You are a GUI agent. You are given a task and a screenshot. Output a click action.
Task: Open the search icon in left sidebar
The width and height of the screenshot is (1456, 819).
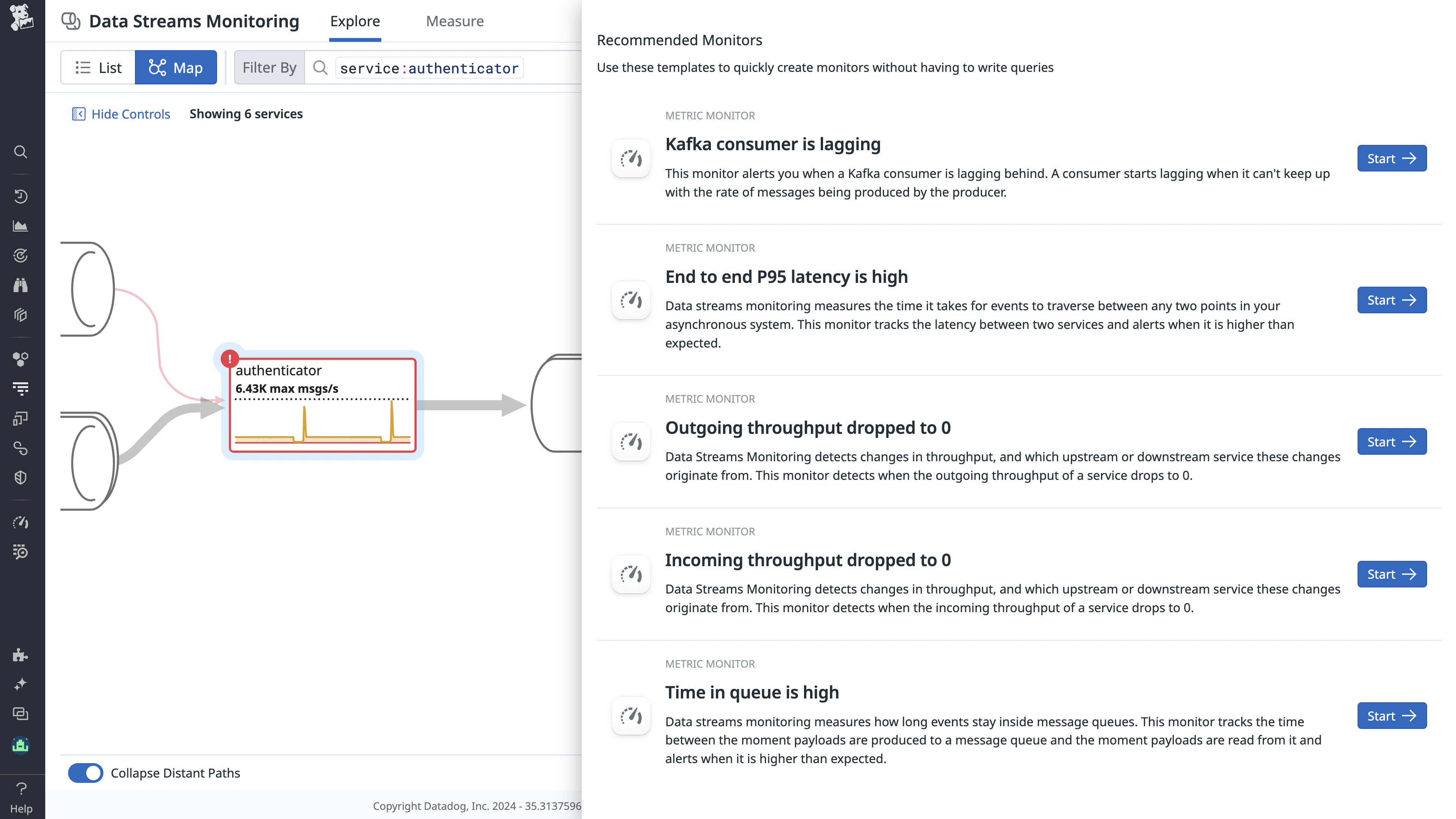21,151
